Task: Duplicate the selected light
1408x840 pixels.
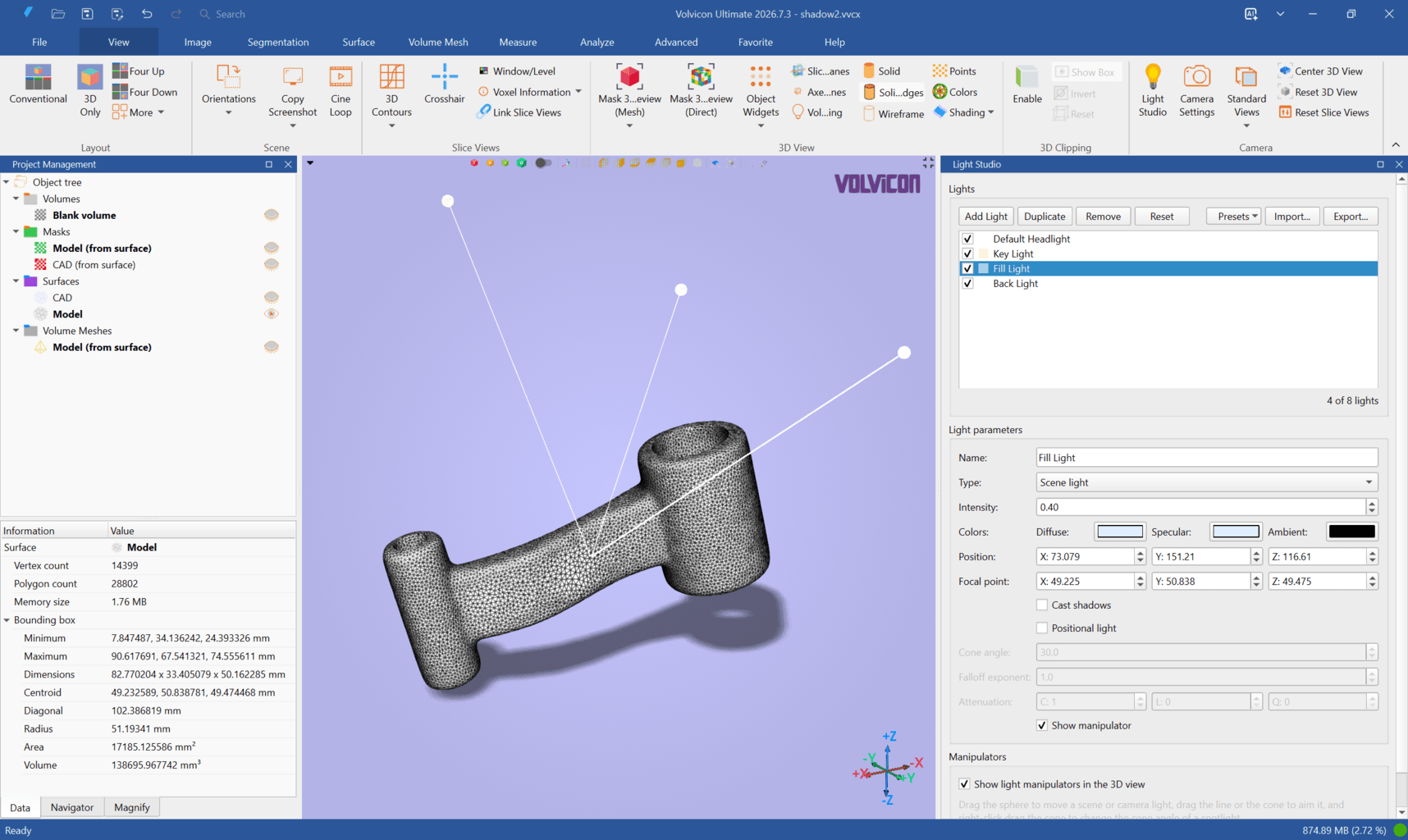Action: tap(1045, 217)
